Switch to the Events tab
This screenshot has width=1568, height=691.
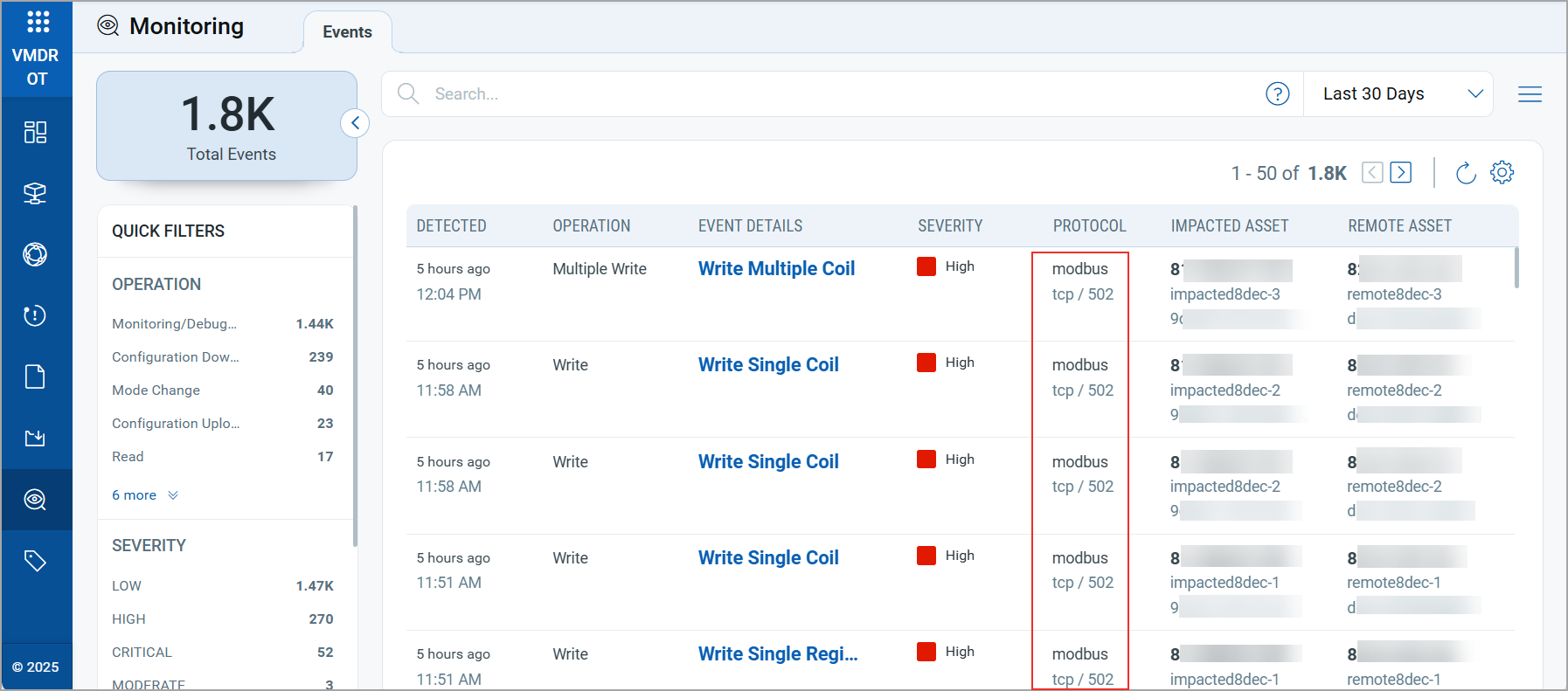(347, 32)
